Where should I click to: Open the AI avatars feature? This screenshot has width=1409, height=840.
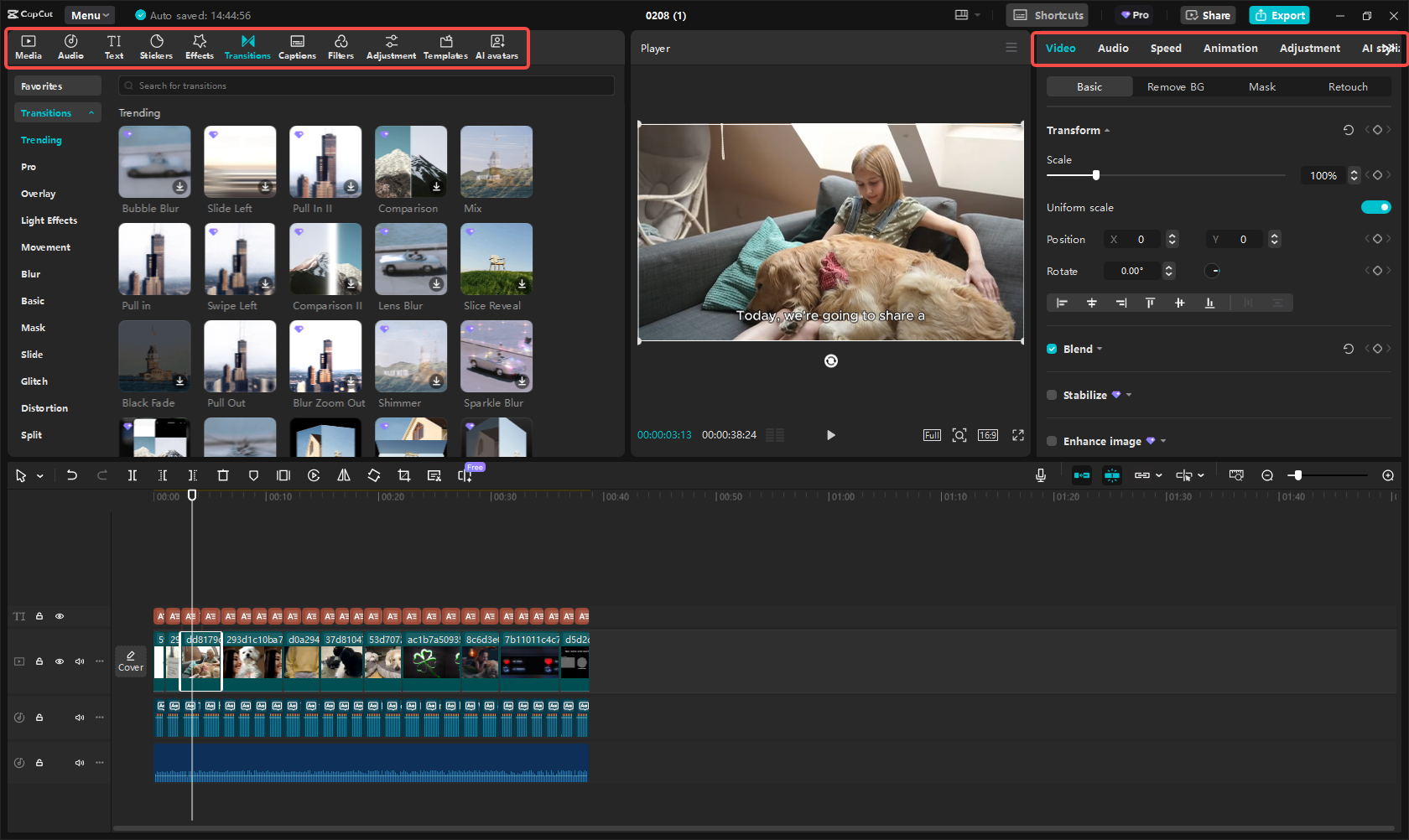pos(497,46)
